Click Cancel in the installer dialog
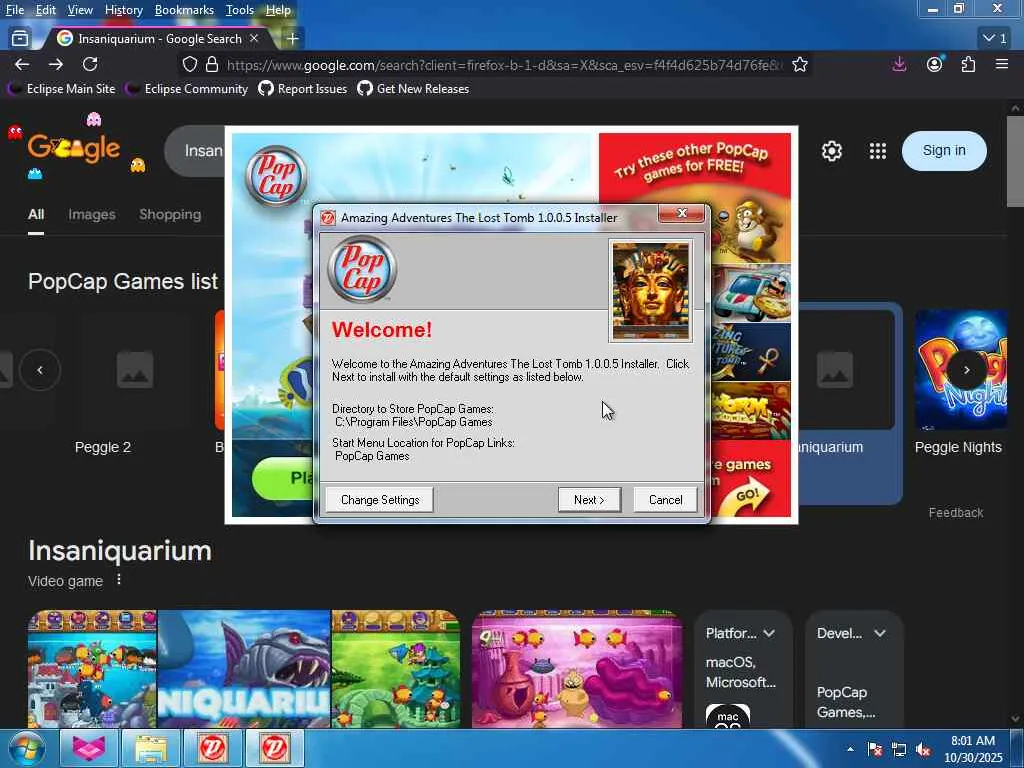 665,500
